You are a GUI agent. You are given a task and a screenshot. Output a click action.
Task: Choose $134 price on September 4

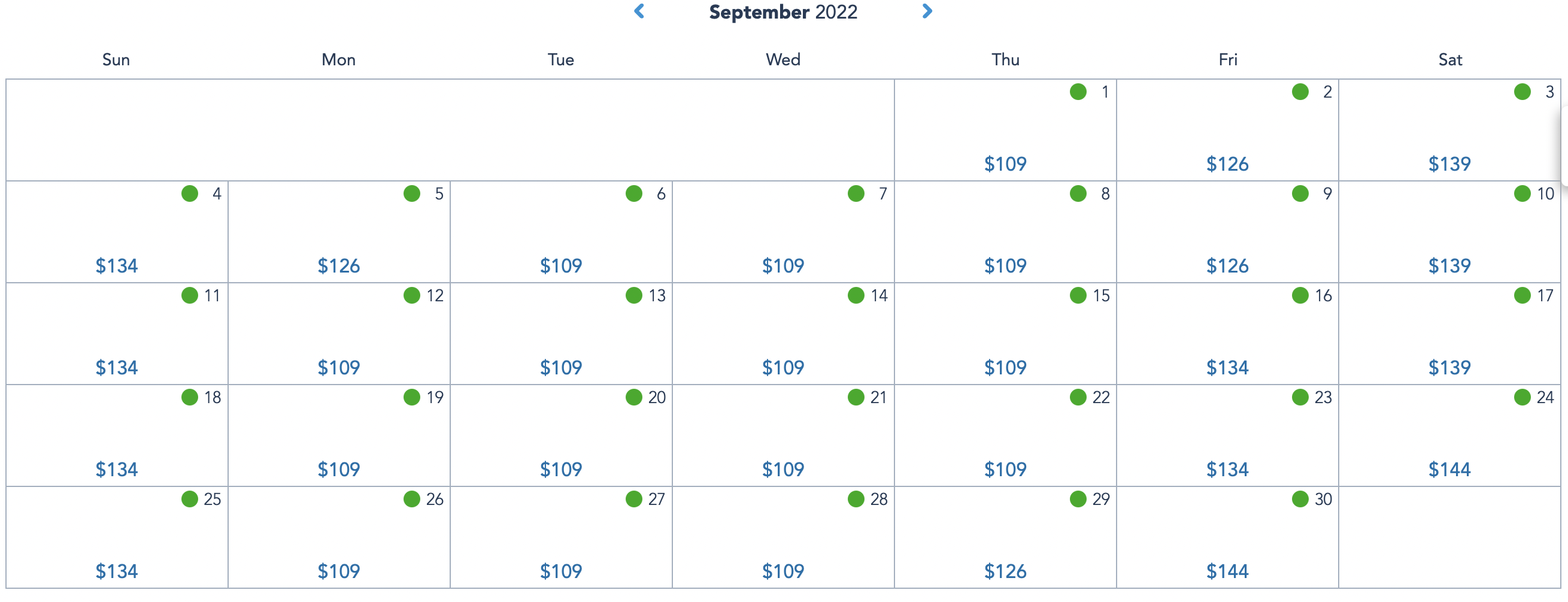tap(116, 266)
